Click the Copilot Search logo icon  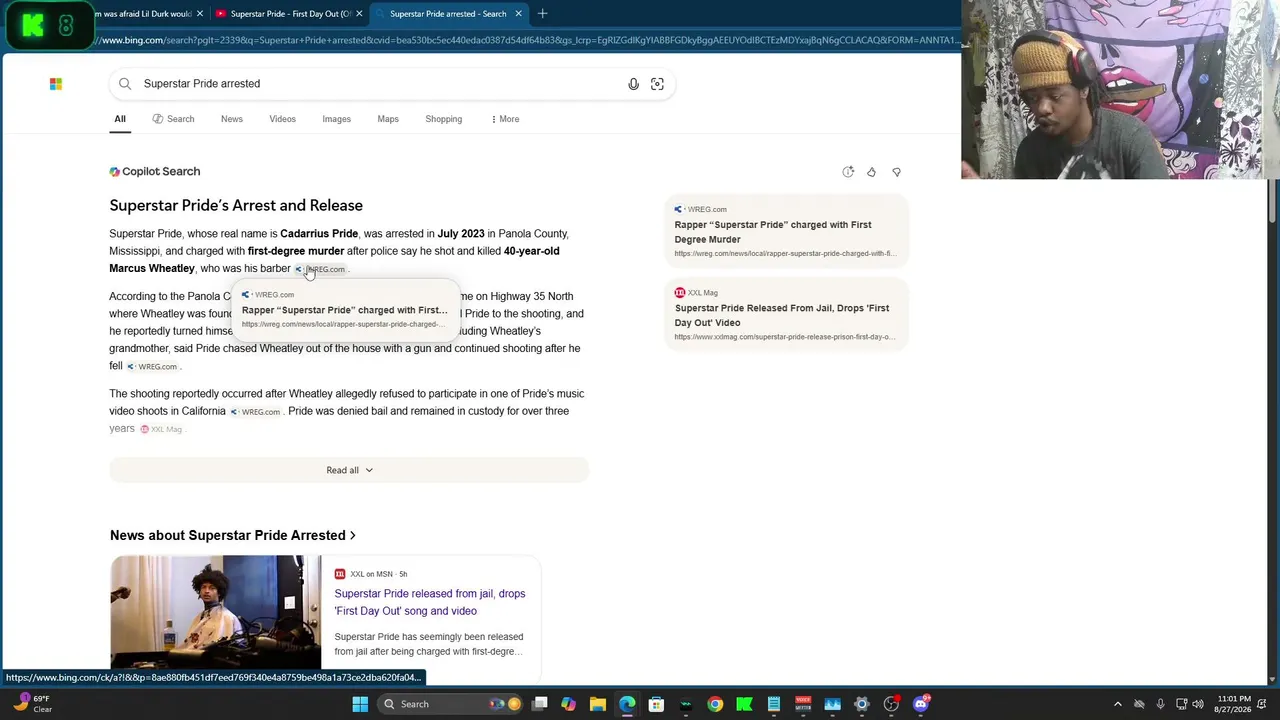[x=115, y=172]
